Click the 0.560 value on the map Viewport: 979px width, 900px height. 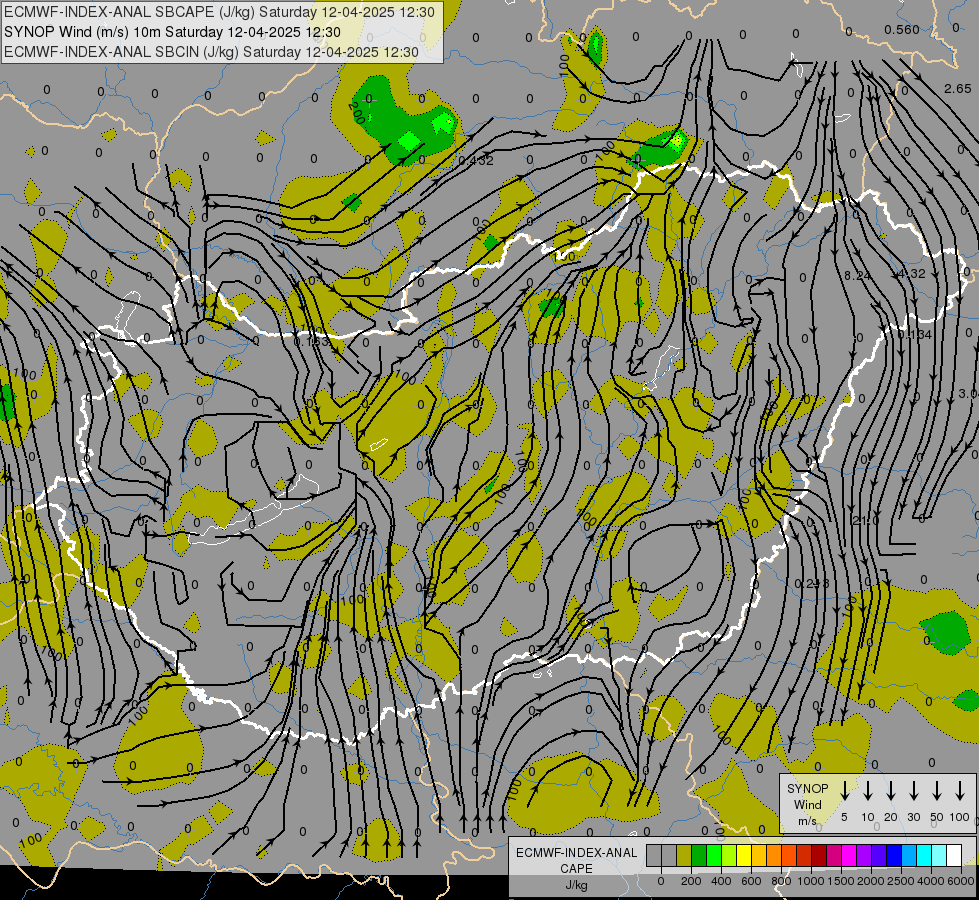coord(902,30)
